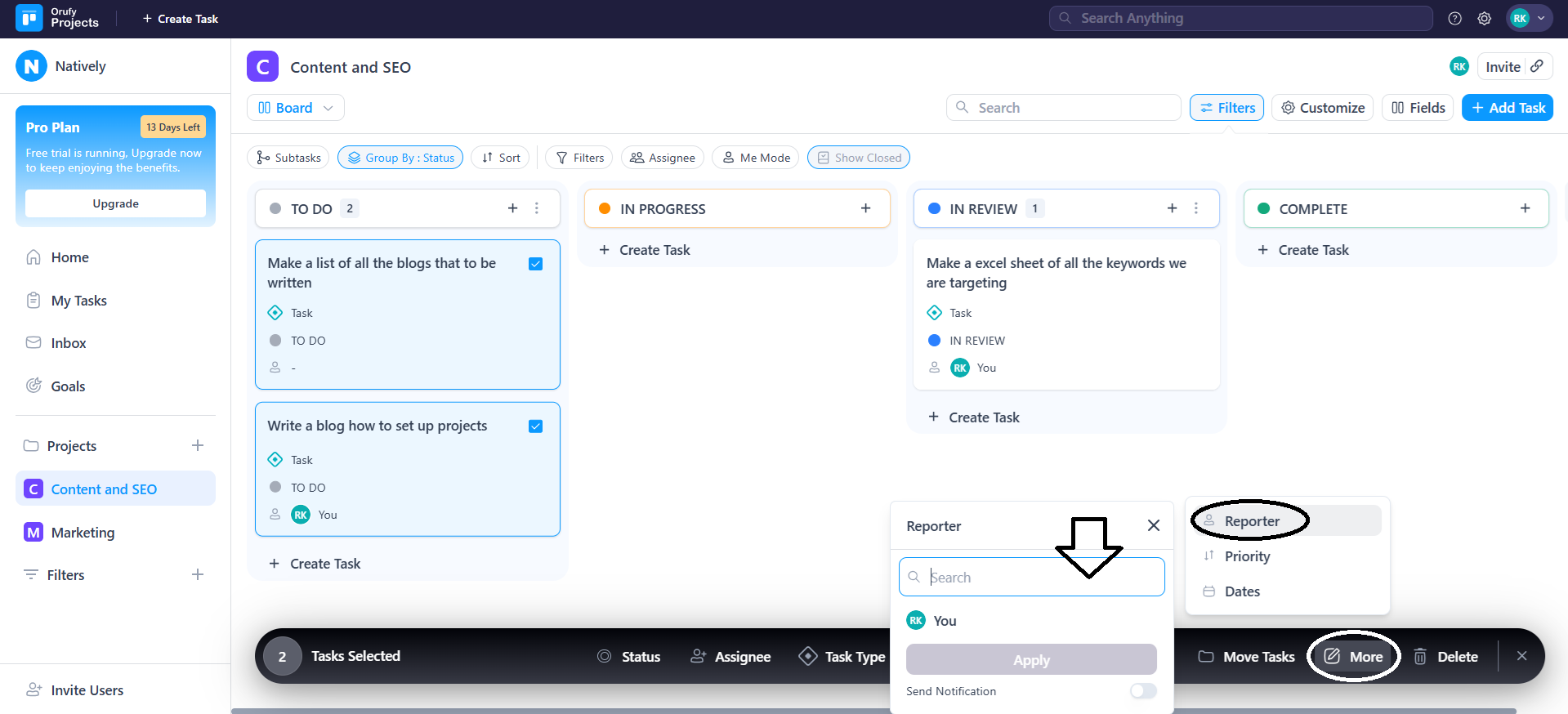Uncheck the 'Make a list of all the blogs' task
The image size is (1568, 714).
click(x=536, y=264)
